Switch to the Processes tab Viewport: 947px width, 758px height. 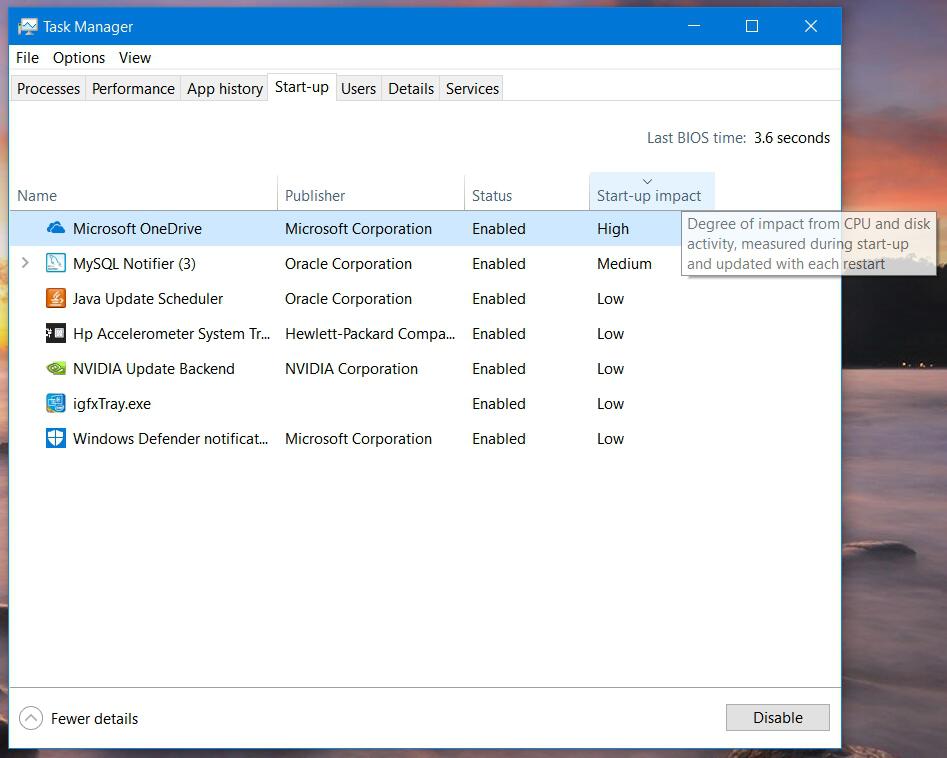click(48, 89)
